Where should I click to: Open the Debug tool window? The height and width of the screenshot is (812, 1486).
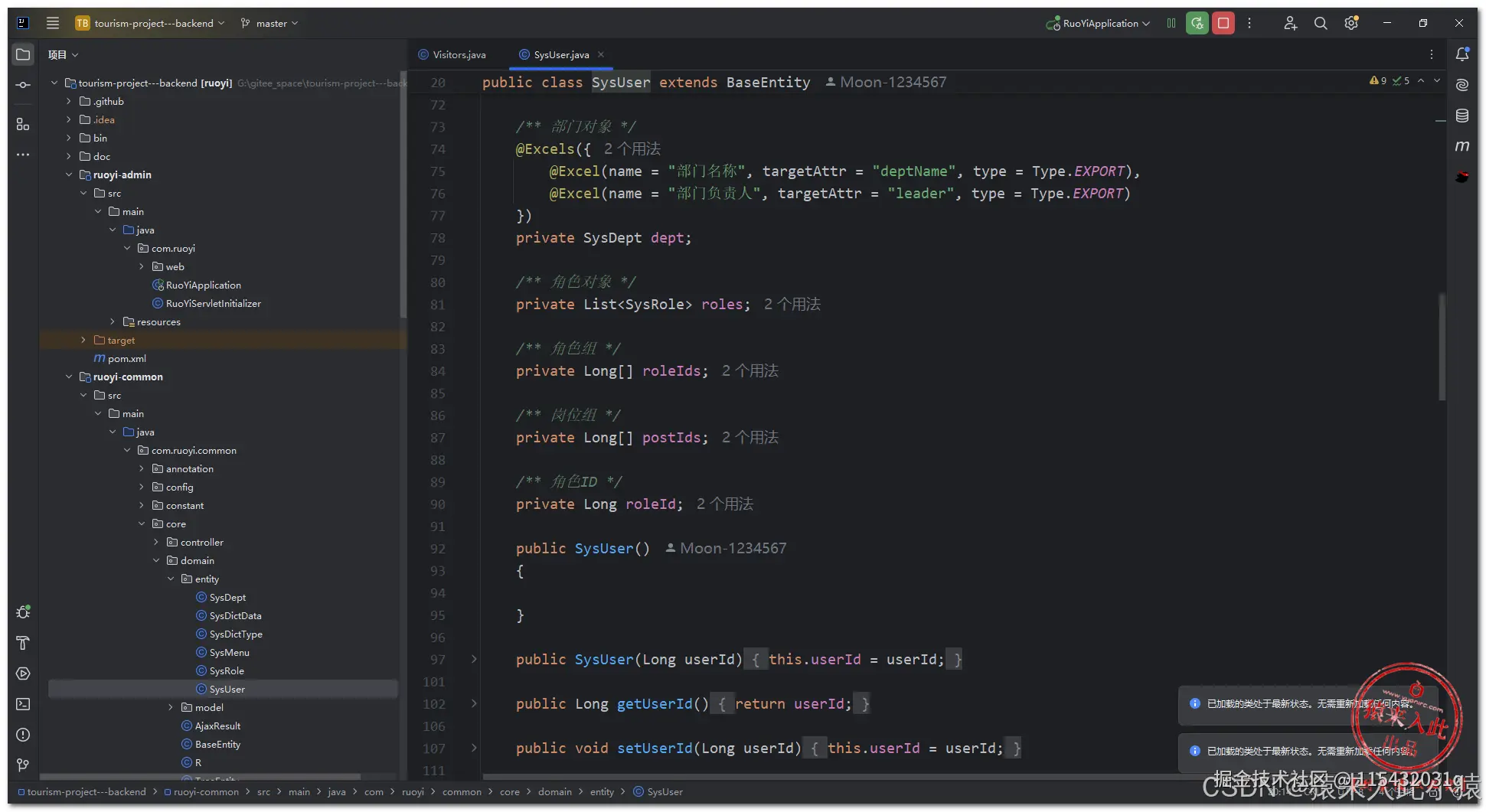(x=23, y=612)
